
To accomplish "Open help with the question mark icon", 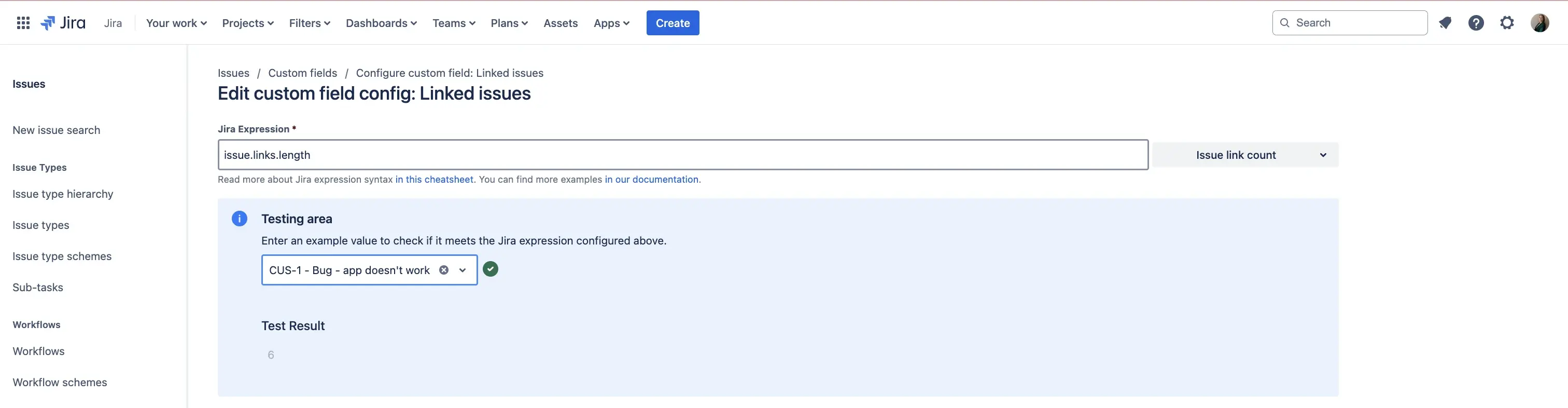I will (x=1476, y=22).
